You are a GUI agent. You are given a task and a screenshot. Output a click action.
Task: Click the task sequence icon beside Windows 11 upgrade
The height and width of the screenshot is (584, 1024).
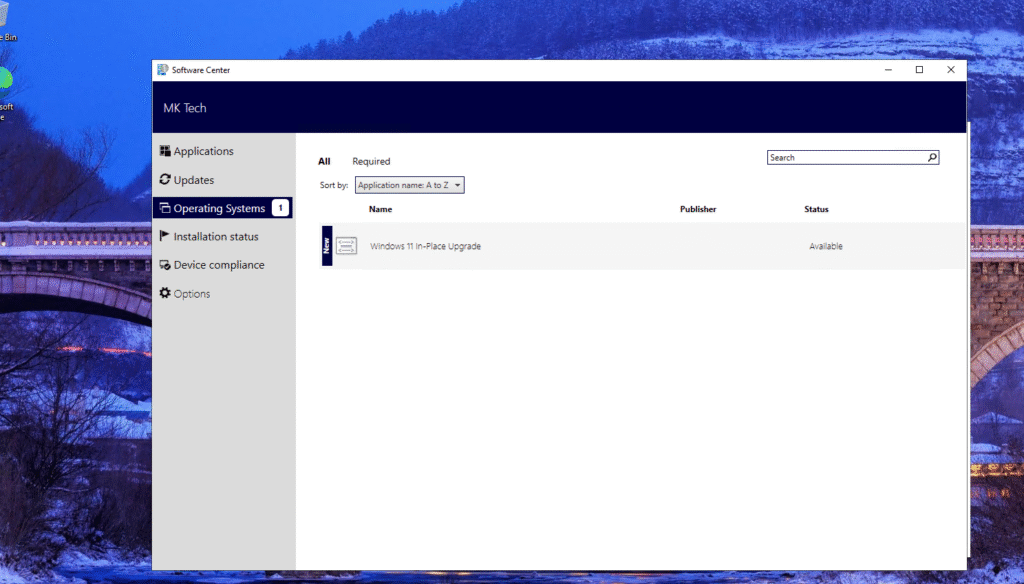pyautogui.click(x=346, y=246)
